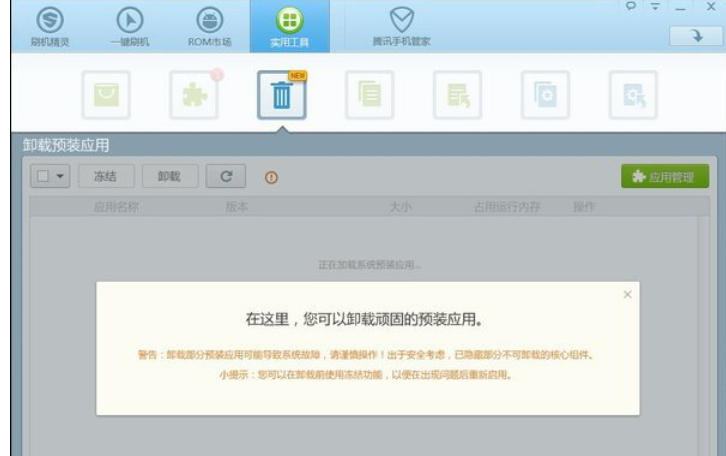Open the ROM市场 tab

pos(207,26)
